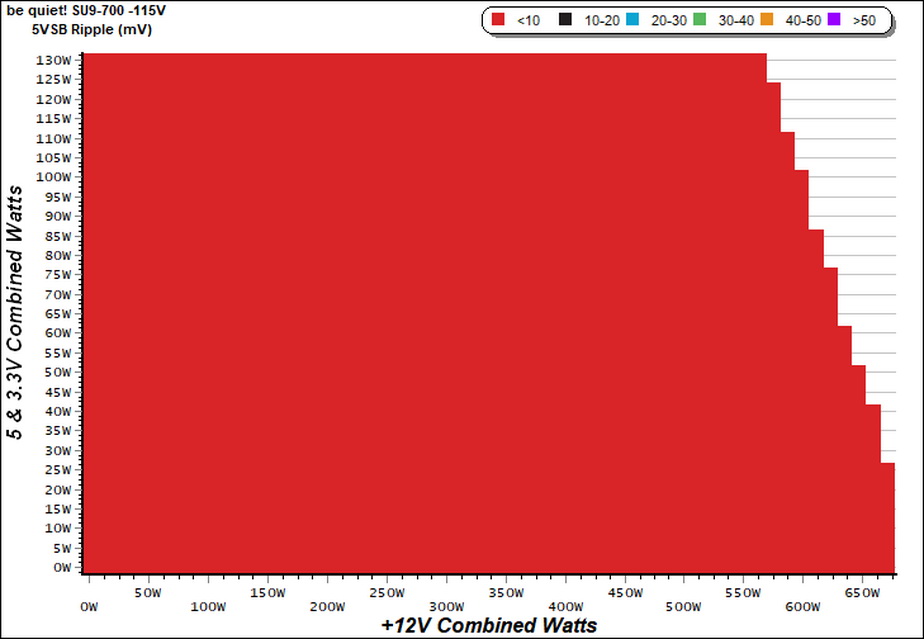Click the '95W' y-axis label

click(58, 197)
